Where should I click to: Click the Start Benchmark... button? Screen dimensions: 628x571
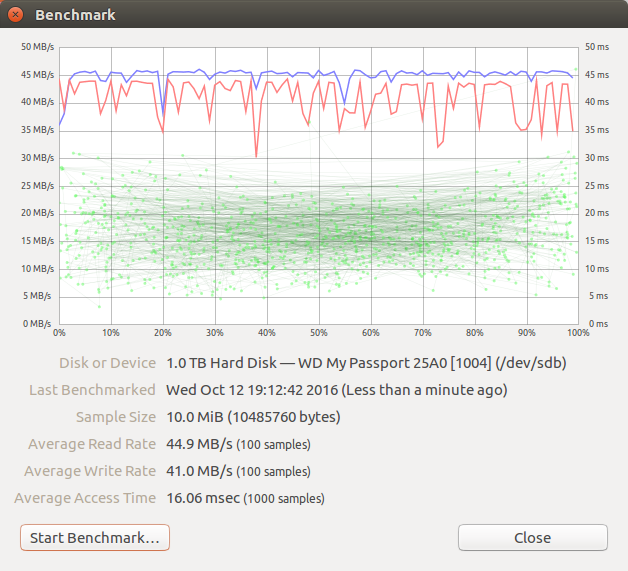(x=95, y=537)
